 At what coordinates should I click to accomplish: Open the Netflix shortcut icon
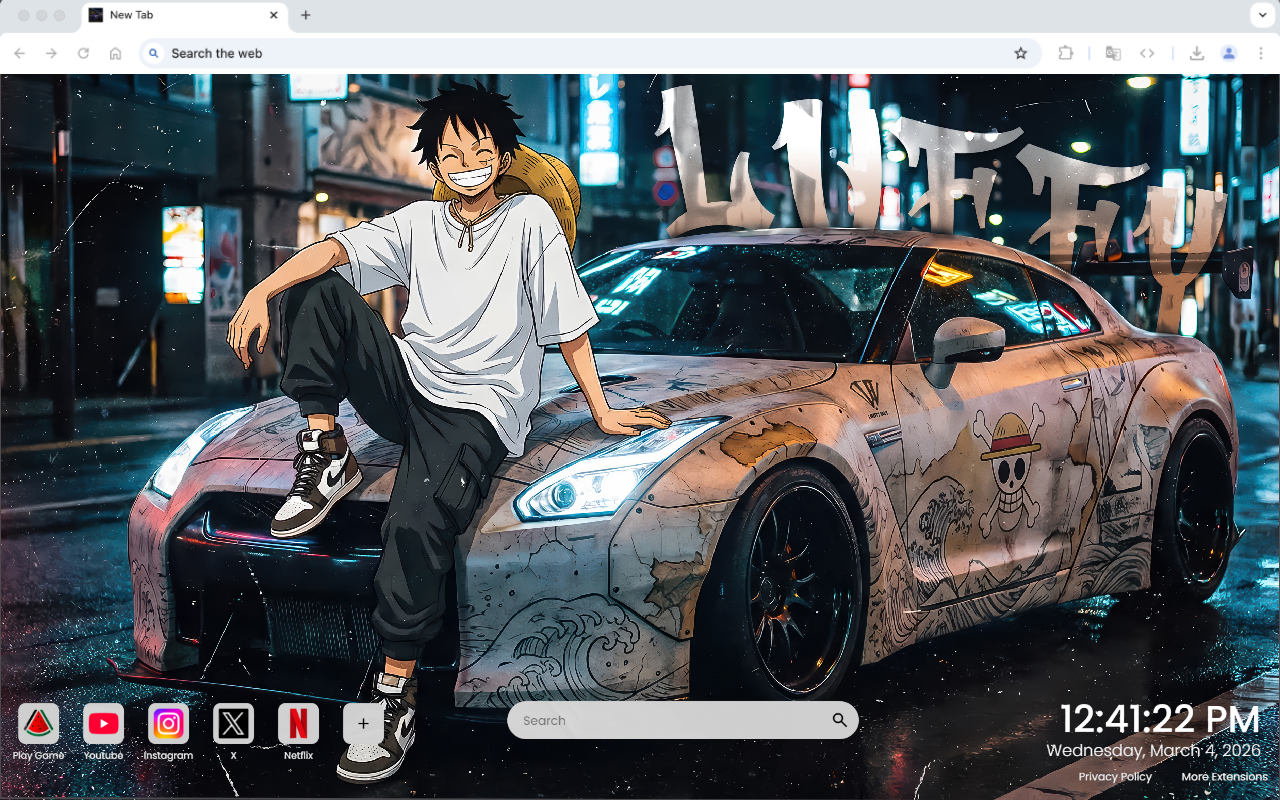(x=298, y=724)
